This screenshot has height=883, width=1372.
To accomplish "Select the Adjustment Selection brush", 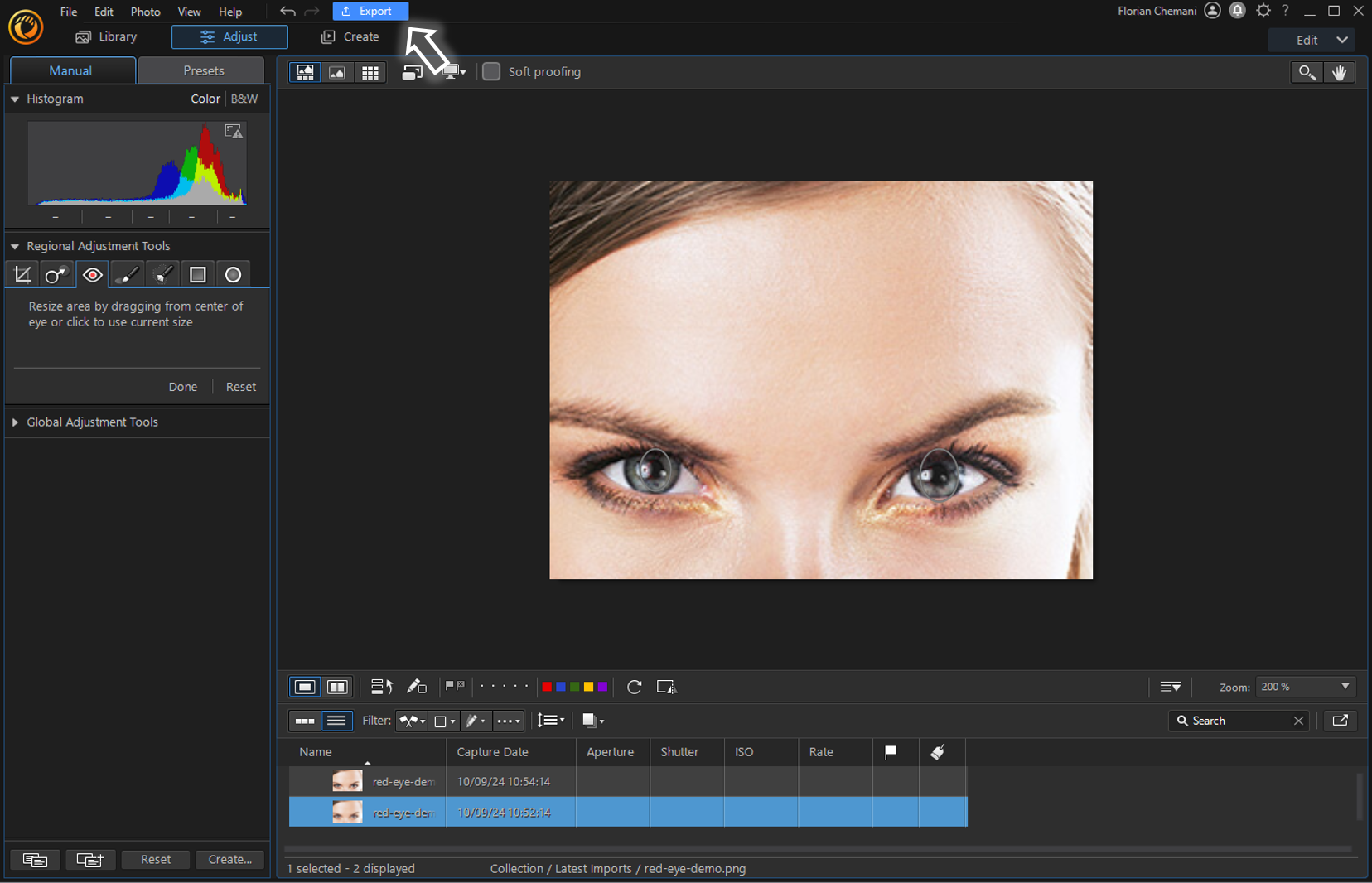I will click(x=162, y=274).
